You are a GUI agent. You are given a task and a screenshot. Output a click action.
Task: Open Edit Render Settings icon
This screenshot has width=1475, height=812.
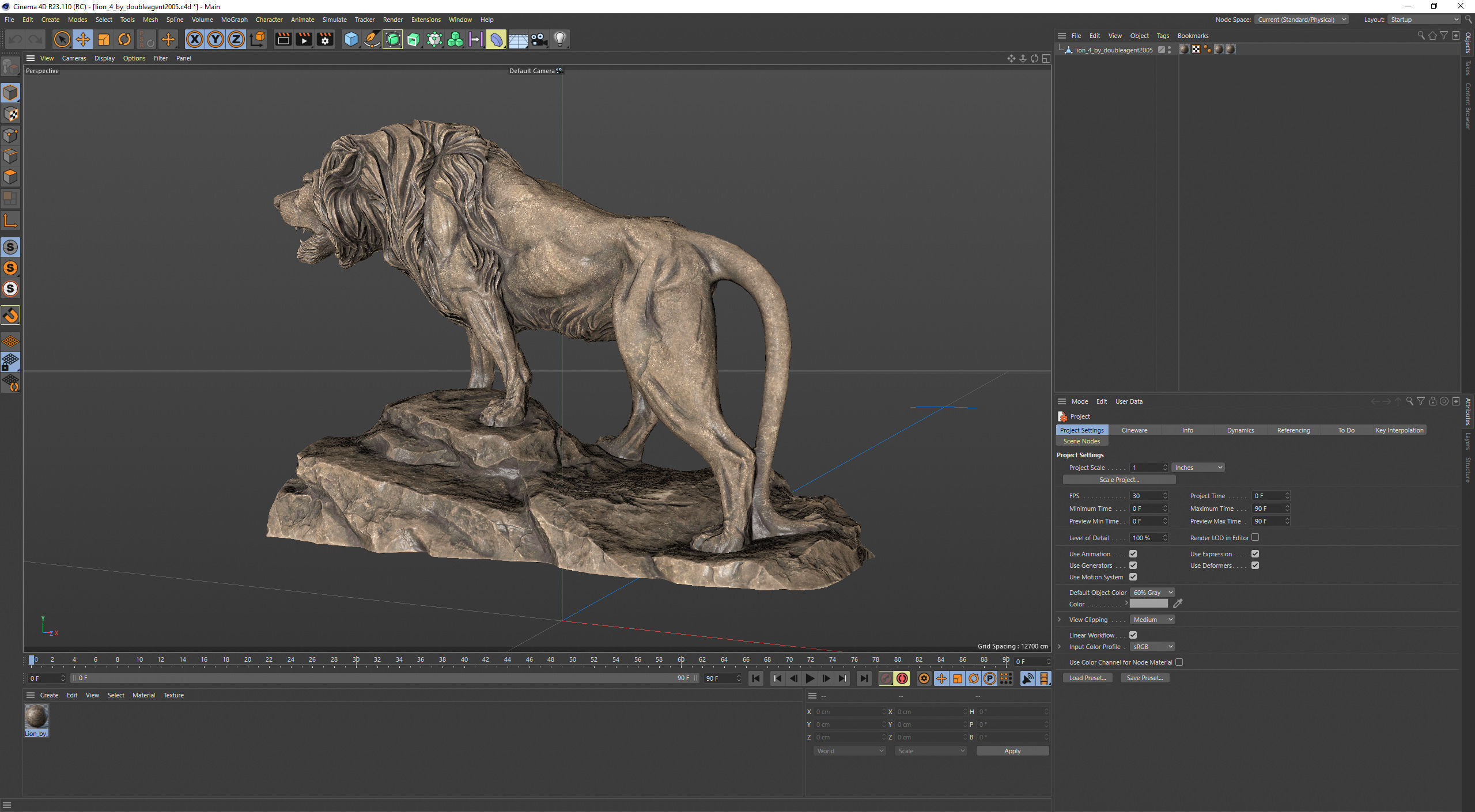coord(325,40)
